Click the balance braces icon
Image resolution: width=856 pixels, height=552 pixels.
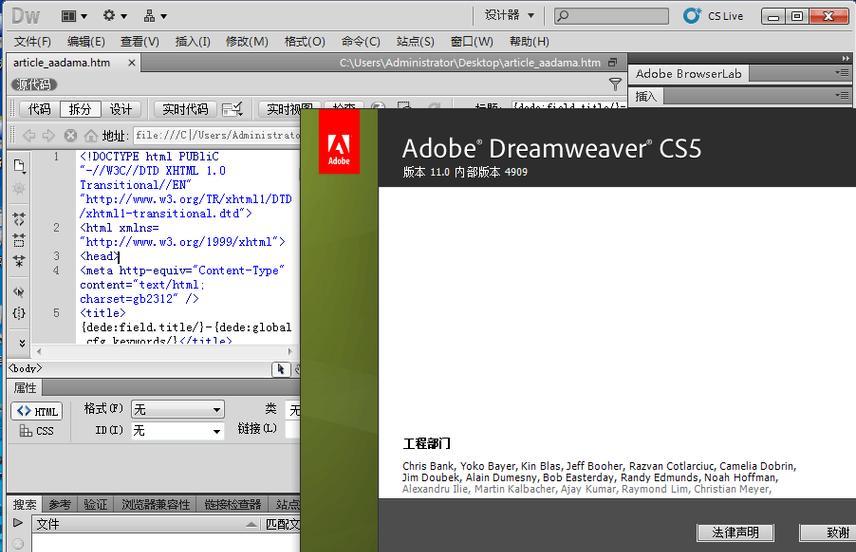tap(19, 313)
